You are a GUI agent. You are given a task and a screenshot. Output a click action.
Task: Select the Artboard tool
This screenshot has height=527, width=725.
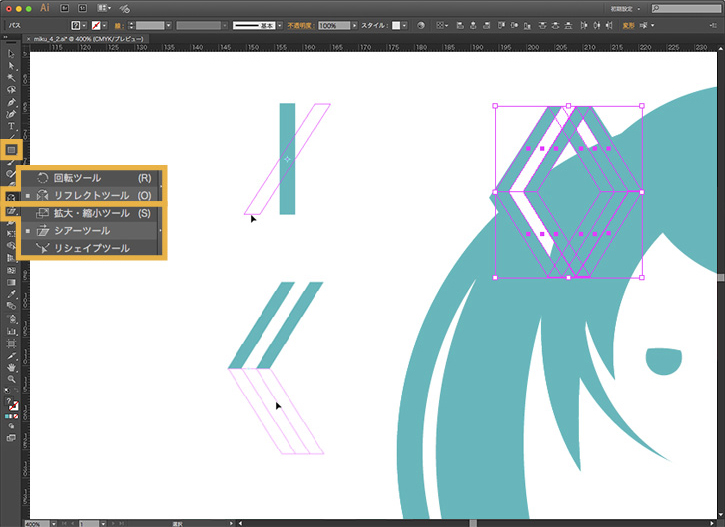pos(11,343)
